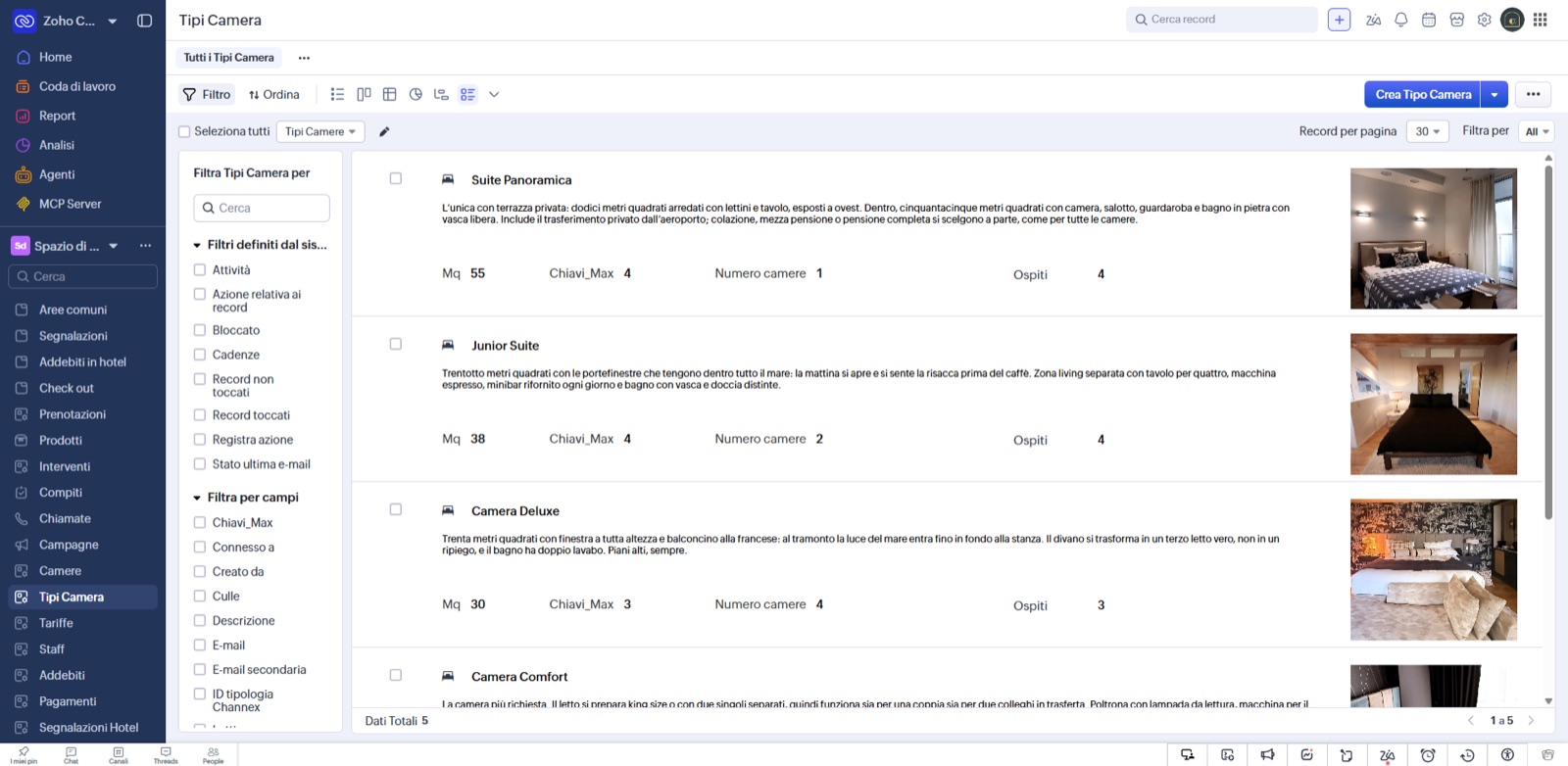
Task: Select the Tutti i Tipi Camera tab
Action: click(x=229, y=58)
